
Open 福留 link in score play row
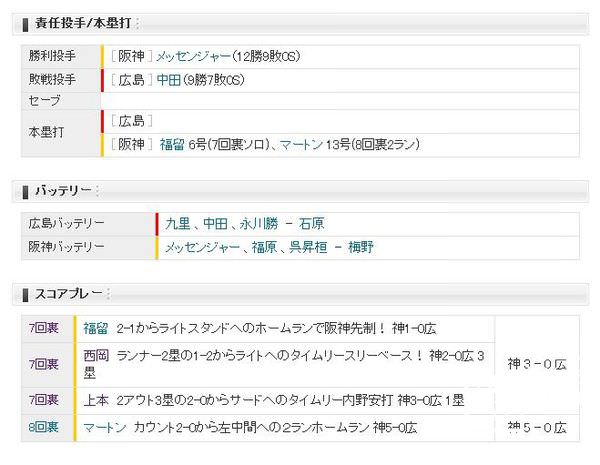(96, 329)
